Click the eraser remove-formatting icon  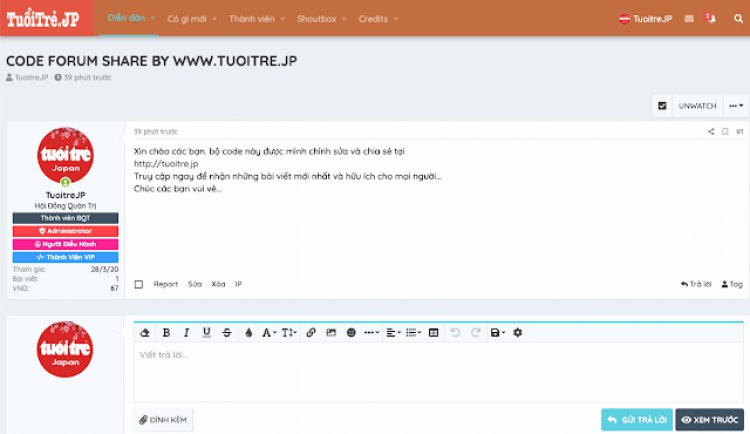pos(144,333)
